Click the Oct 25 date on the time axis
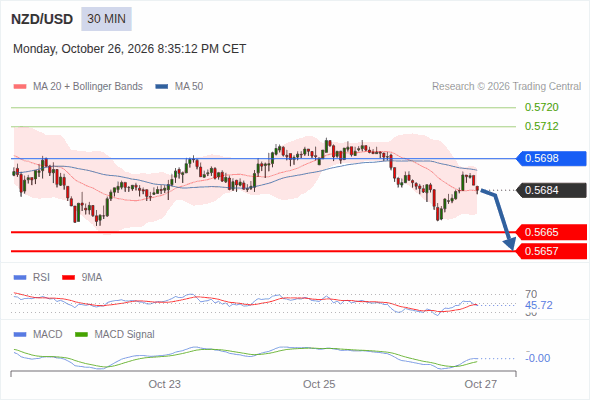The height and width of the screenshot is (400, 590). click(319, 384)
